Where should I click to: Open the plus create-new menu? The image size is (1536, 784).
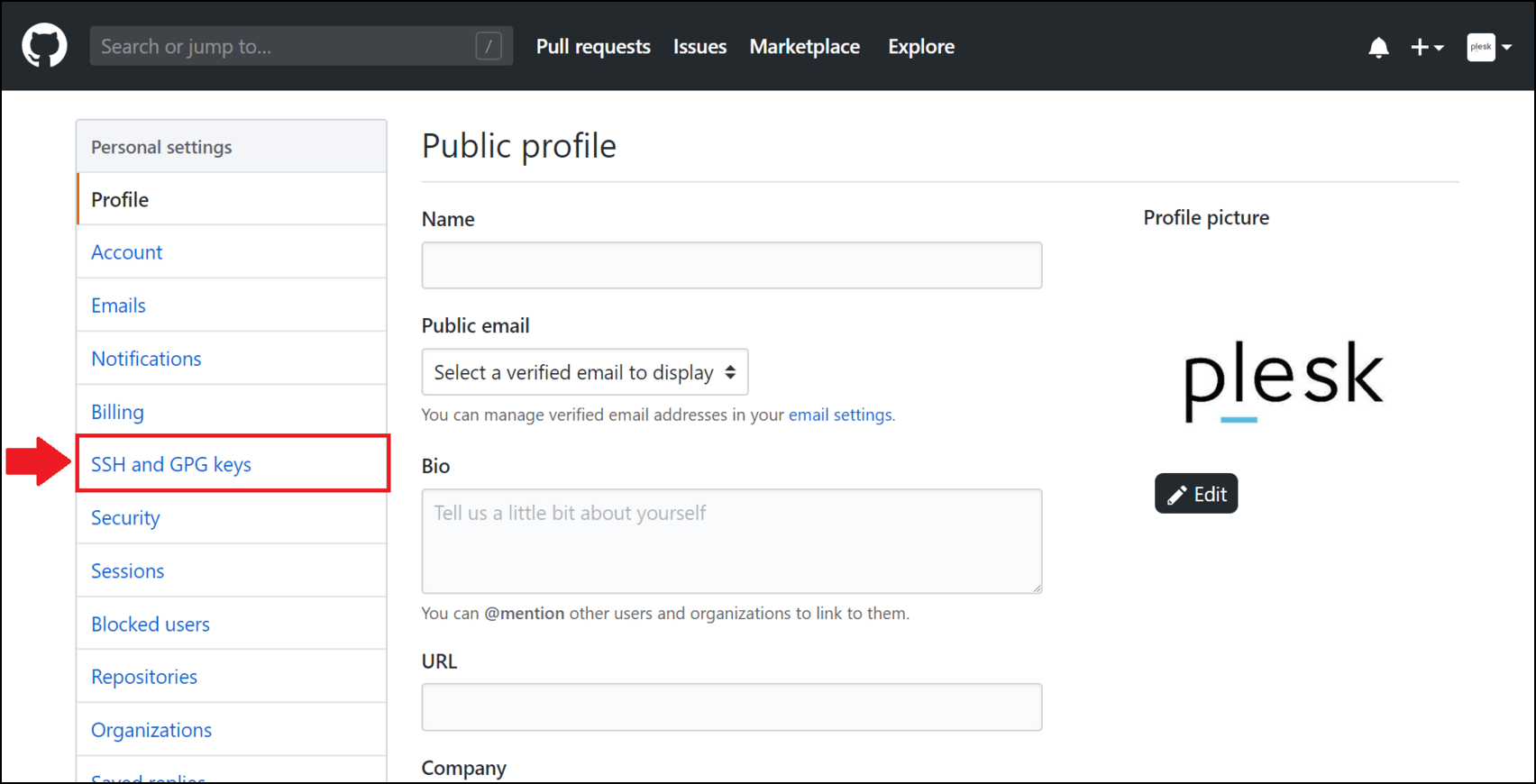coord(1427,47)
